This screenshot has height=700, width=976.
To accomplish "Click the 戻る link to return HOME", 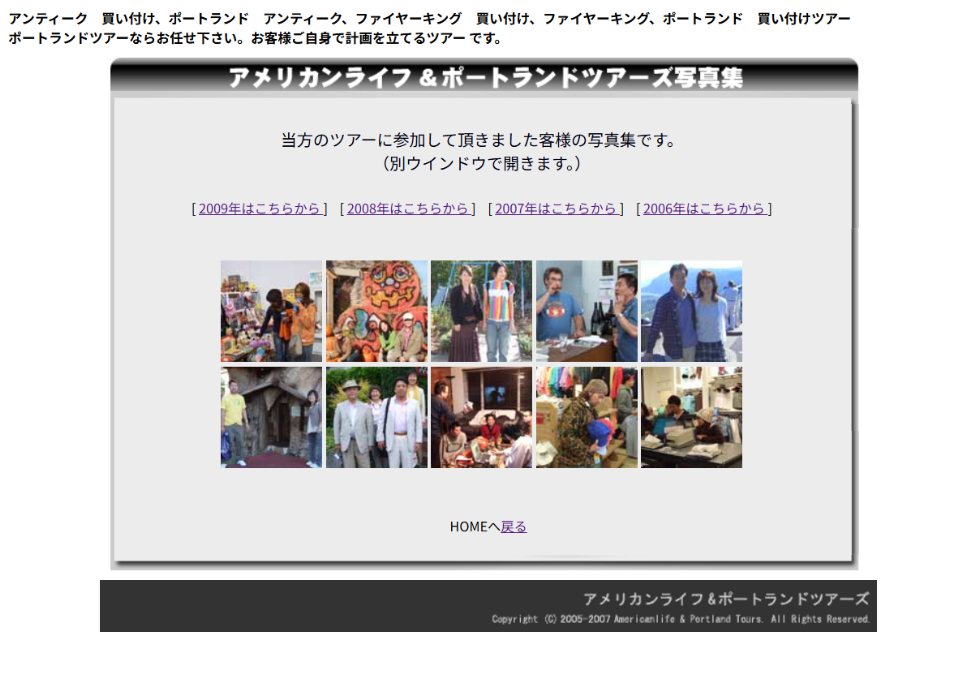I will point(513,527).
